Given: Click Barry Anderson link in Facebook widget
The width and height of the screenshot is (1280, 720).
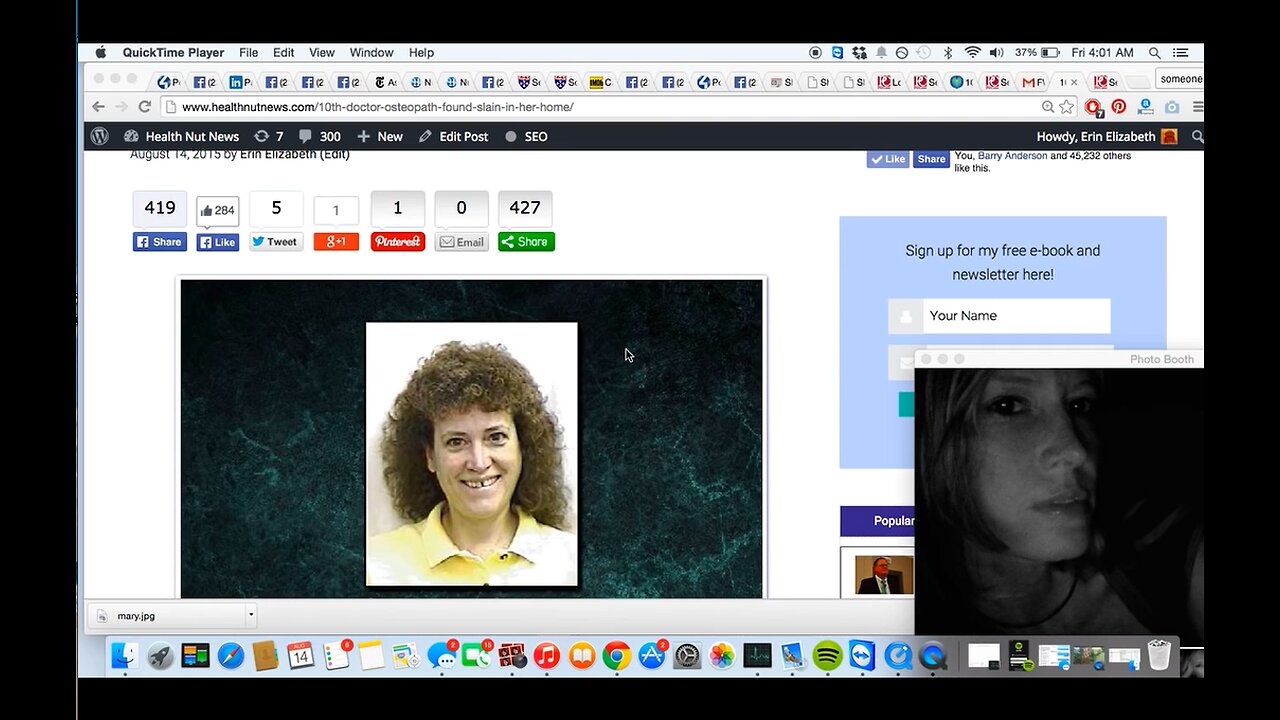Looking at the screenshot, I should [1013, 156].
